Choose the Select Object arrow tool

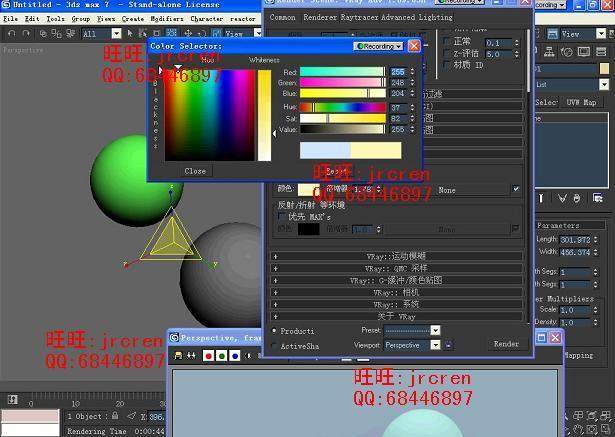130,34
